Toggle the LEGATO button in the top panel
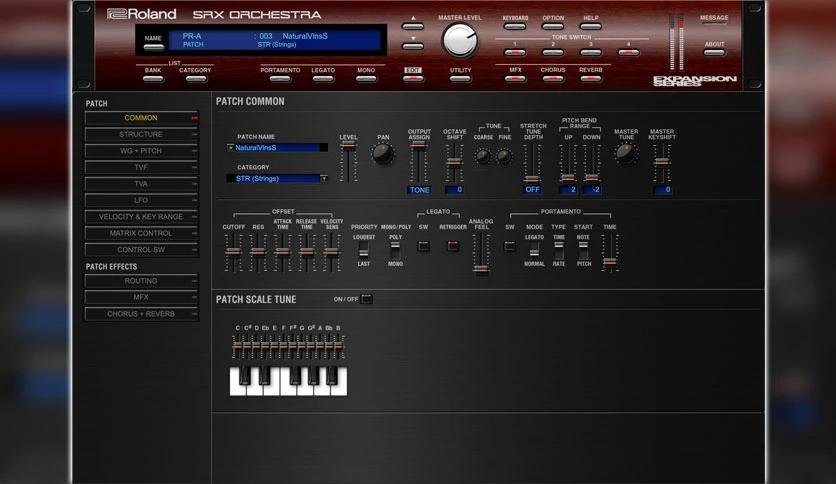 tap(323, 78)
